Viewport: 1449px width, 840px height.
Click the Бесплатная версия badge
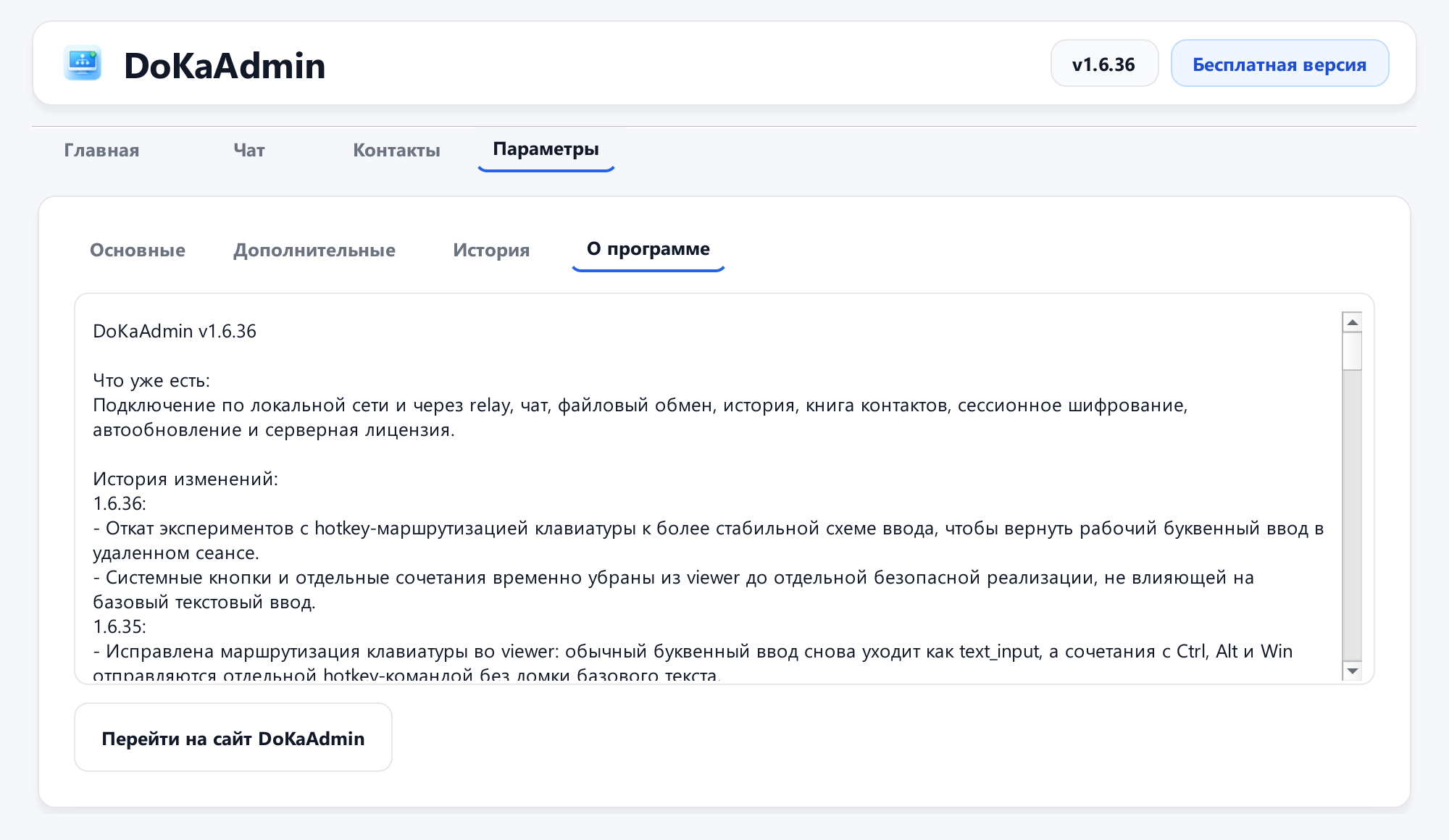click(1279, 64)
